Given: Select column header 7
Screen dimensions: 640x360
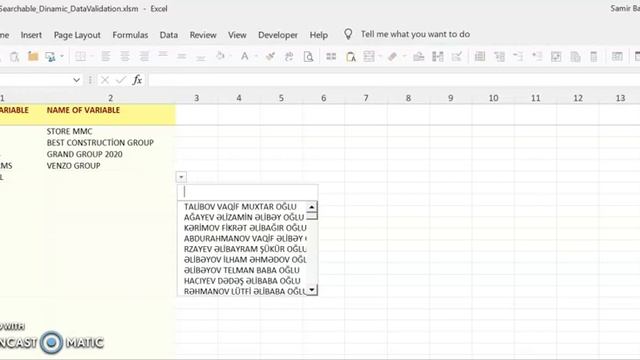Looking at the screenshot, I should 366,98.
